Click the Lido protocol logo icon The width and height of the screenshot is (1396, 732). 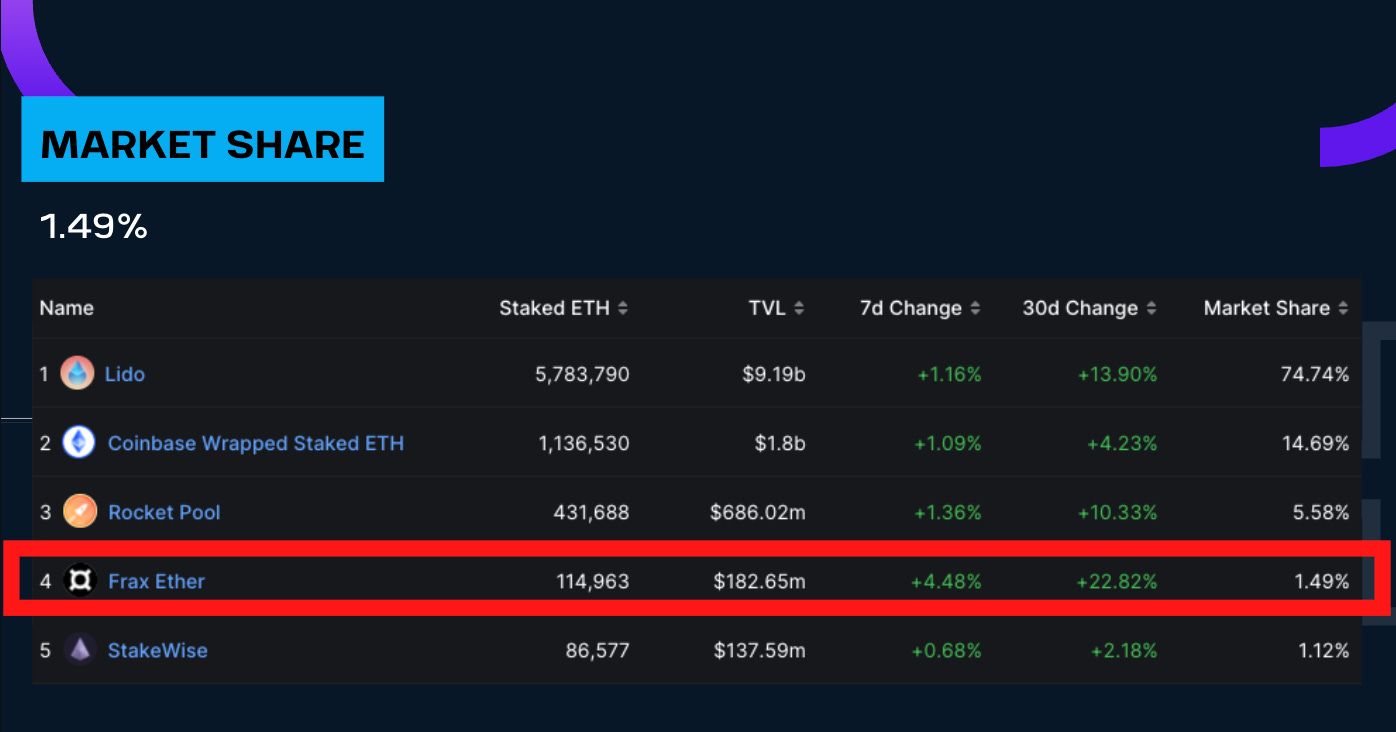point(77,374)
